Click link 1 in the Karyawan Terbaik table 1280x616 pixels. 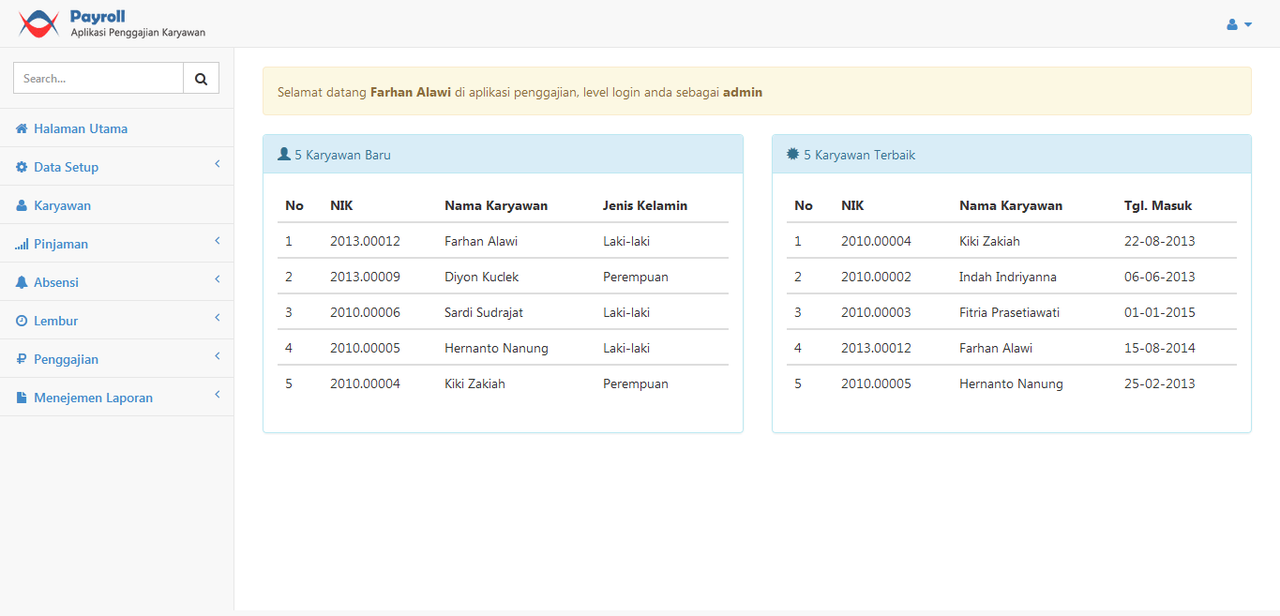(x=801, y=240)
